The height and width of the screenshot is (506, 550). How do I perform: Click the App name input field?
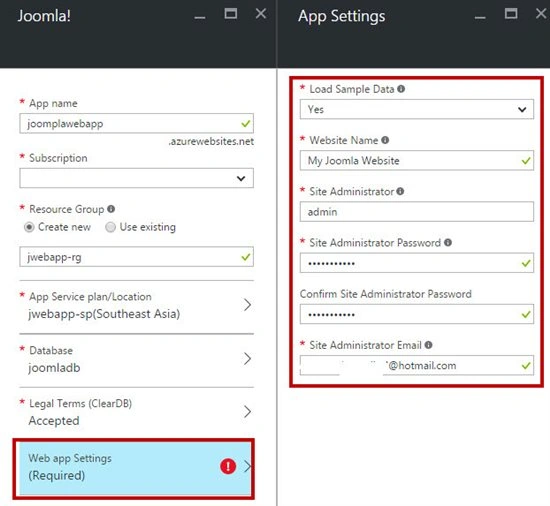click(136, 123)
